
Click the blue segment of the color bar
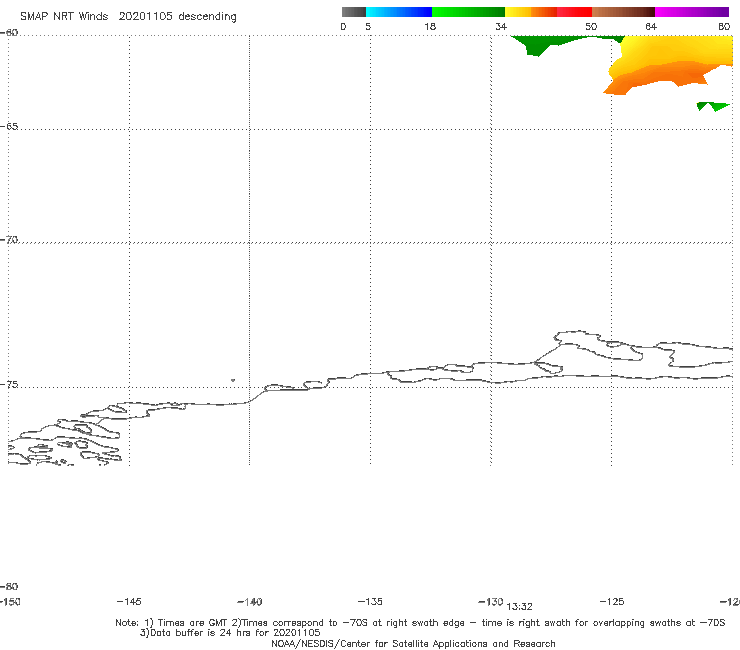pyautogui.click(x=399, y=12)
